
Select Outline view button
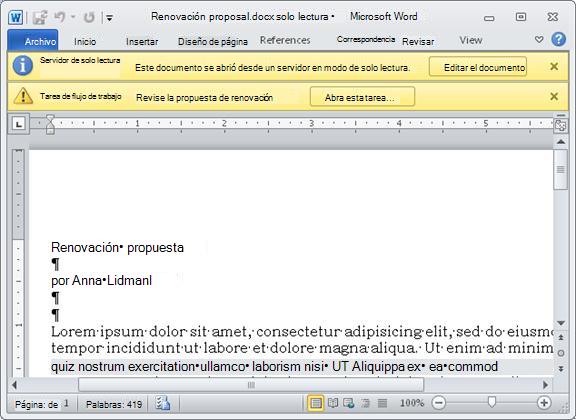366,403
